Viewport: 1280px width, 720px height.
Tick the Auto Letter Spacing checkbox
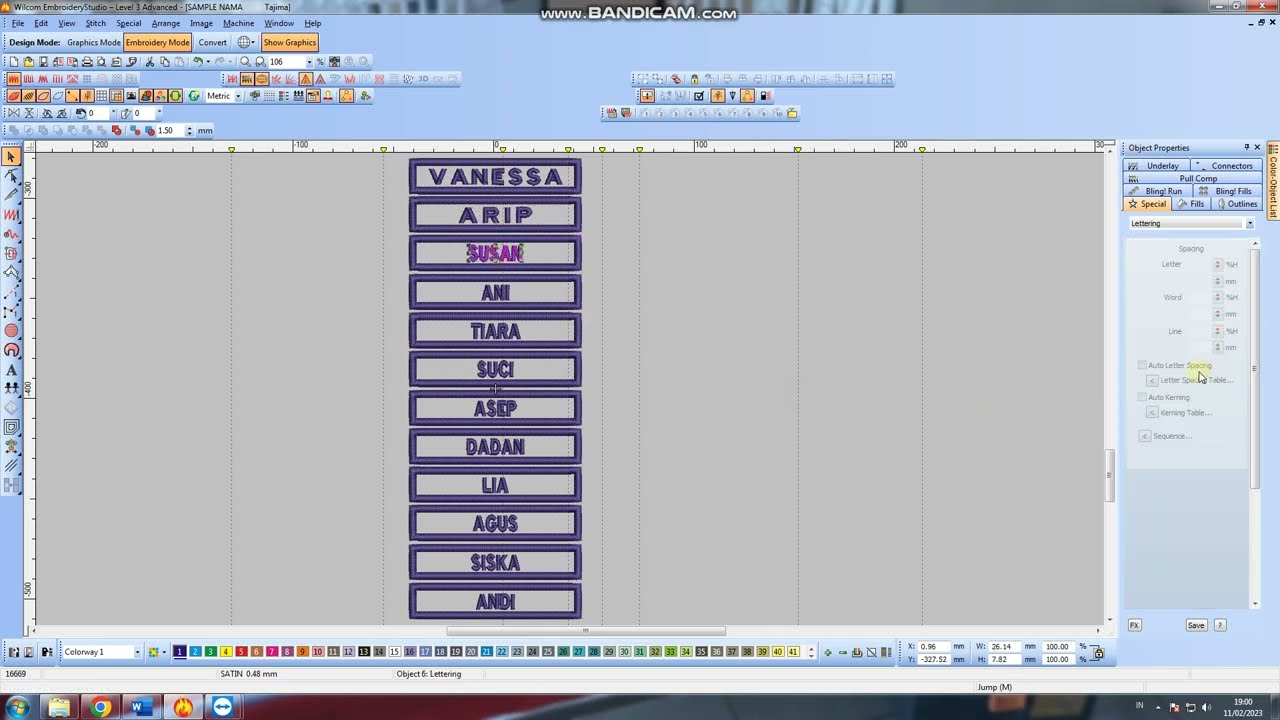pos(1142,365)
